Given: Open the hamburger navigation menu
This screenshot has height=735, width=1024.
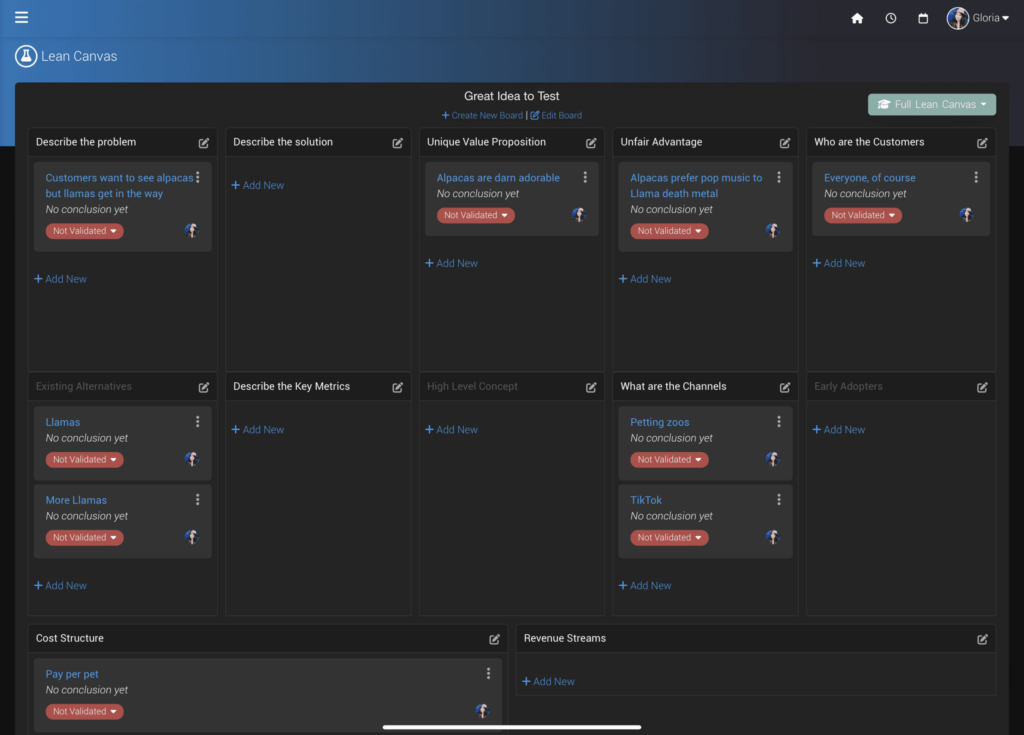Looking at the screenshot, I should point(22,17).
